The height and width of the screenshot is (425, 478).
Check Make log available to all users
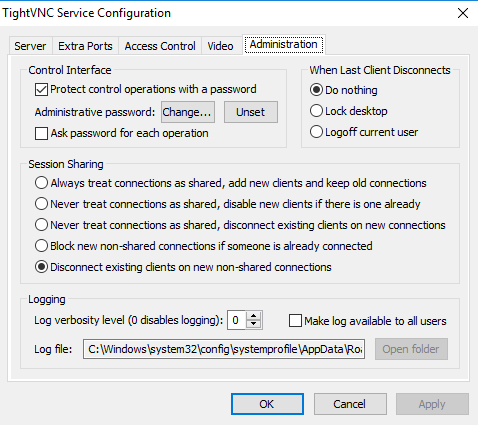[x=295, y=321]
